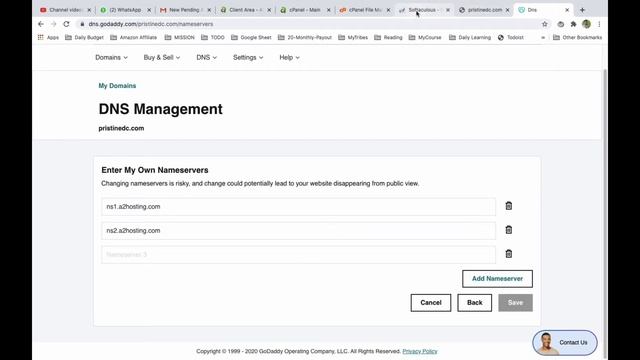The width and height of the screenshot is (640, 360).
Task: Expand the Help menu
Action: tap(289, 58)
